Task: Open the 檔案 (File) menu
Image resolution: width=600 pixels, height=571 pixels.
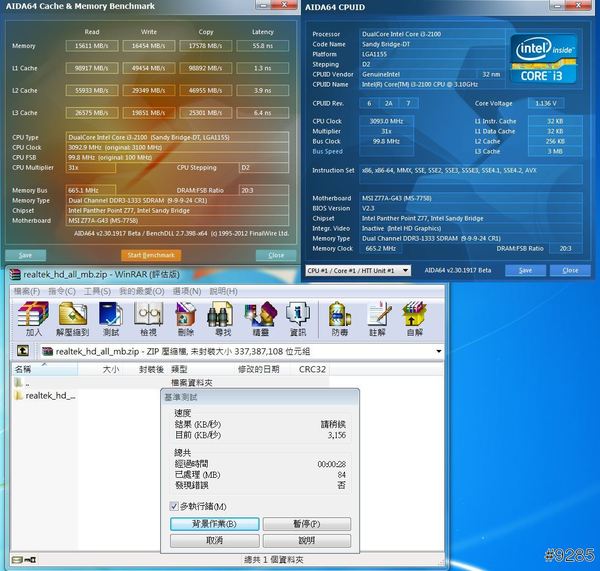Action: [25, 291]
